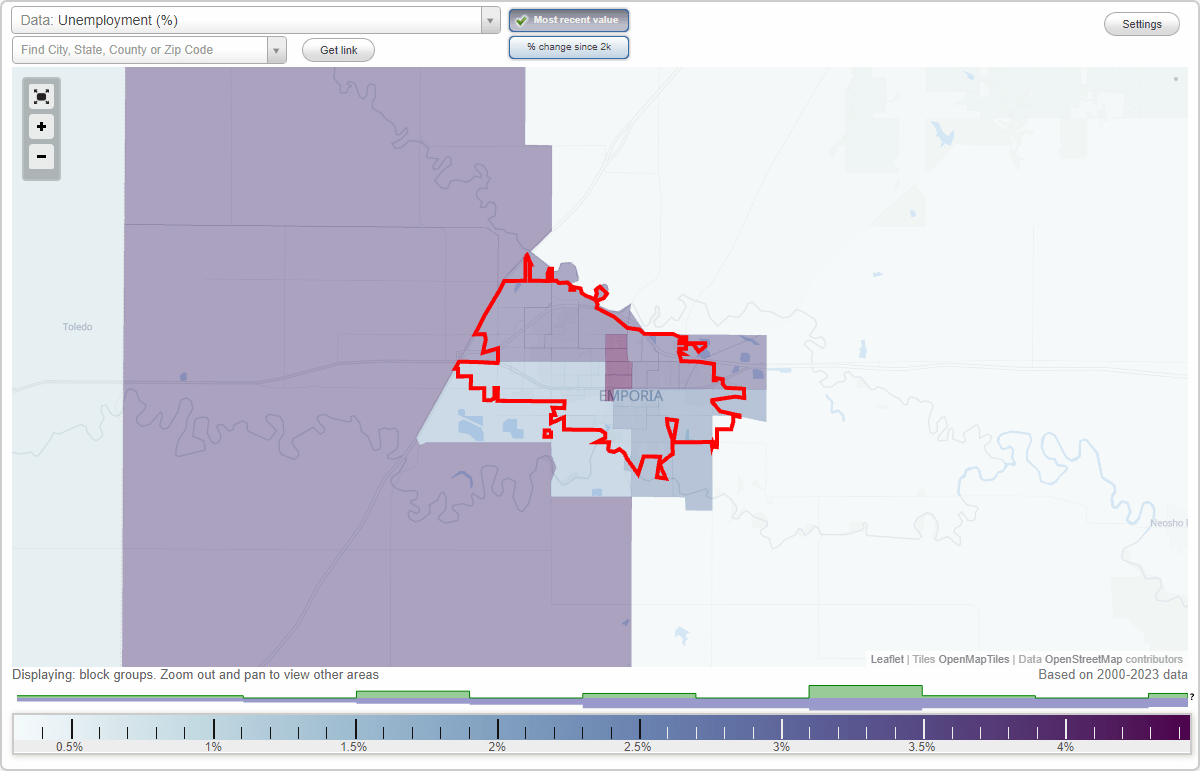Click the Data field dropdown arrow icon

coord(489,20)
